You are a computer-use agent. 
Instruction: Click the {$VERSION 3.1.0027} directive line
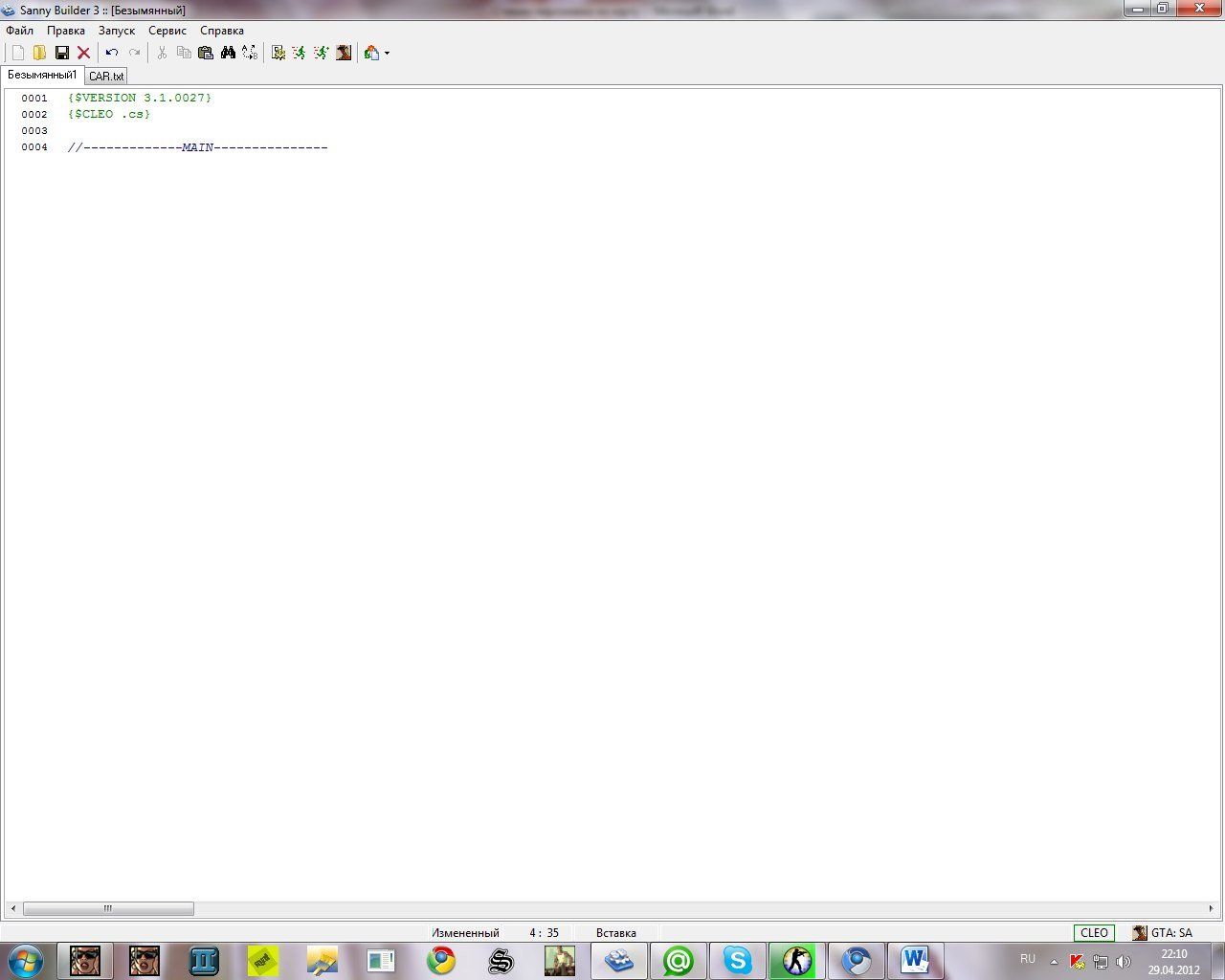(x=140, y=98)
